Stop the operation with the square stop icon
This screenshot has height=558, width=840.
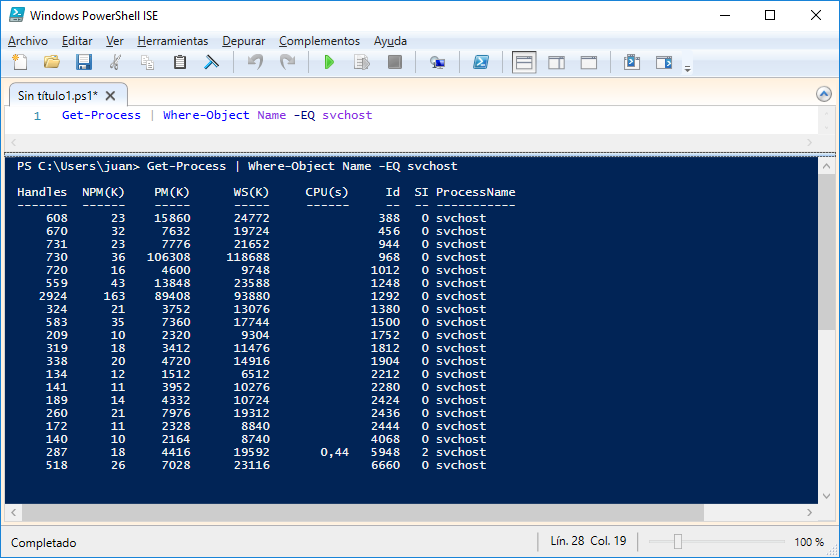(x=395, y=63)
